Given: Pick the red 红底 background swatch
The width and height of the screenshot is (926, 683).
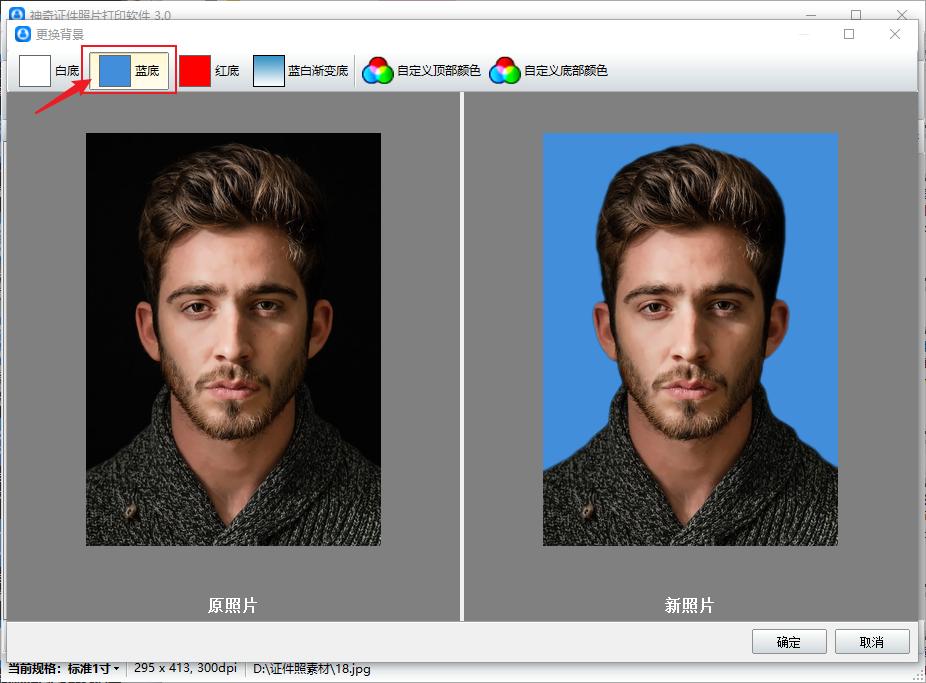Looking at the screenshot, I should coord(209,71).
